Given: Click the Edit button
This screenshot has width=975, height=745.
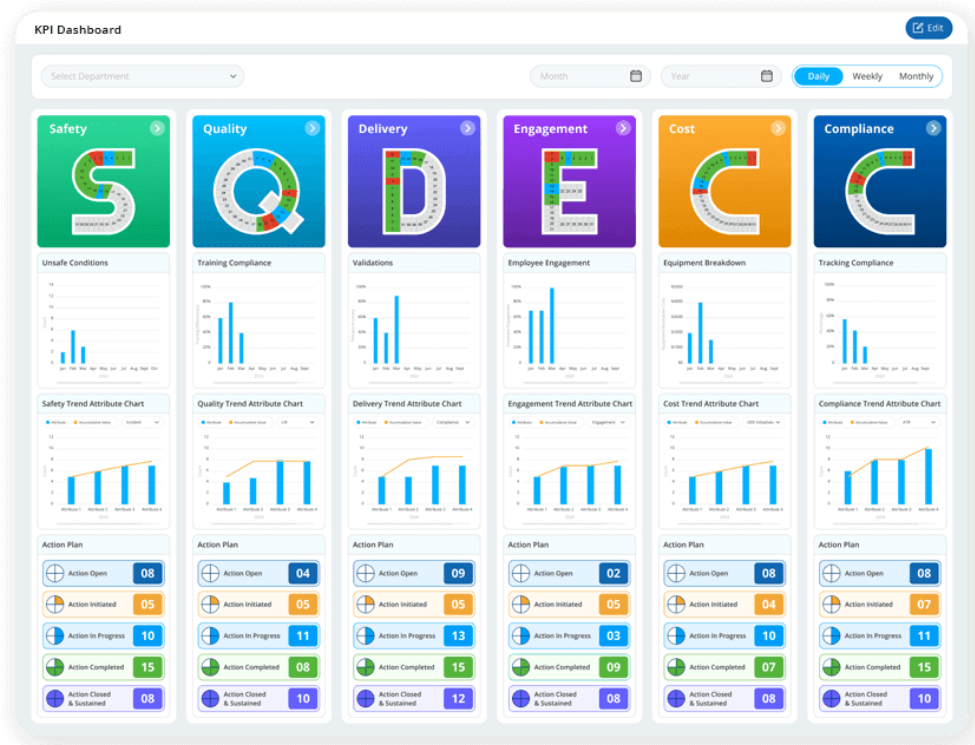Looking at the screenshot, I should 928,28.
